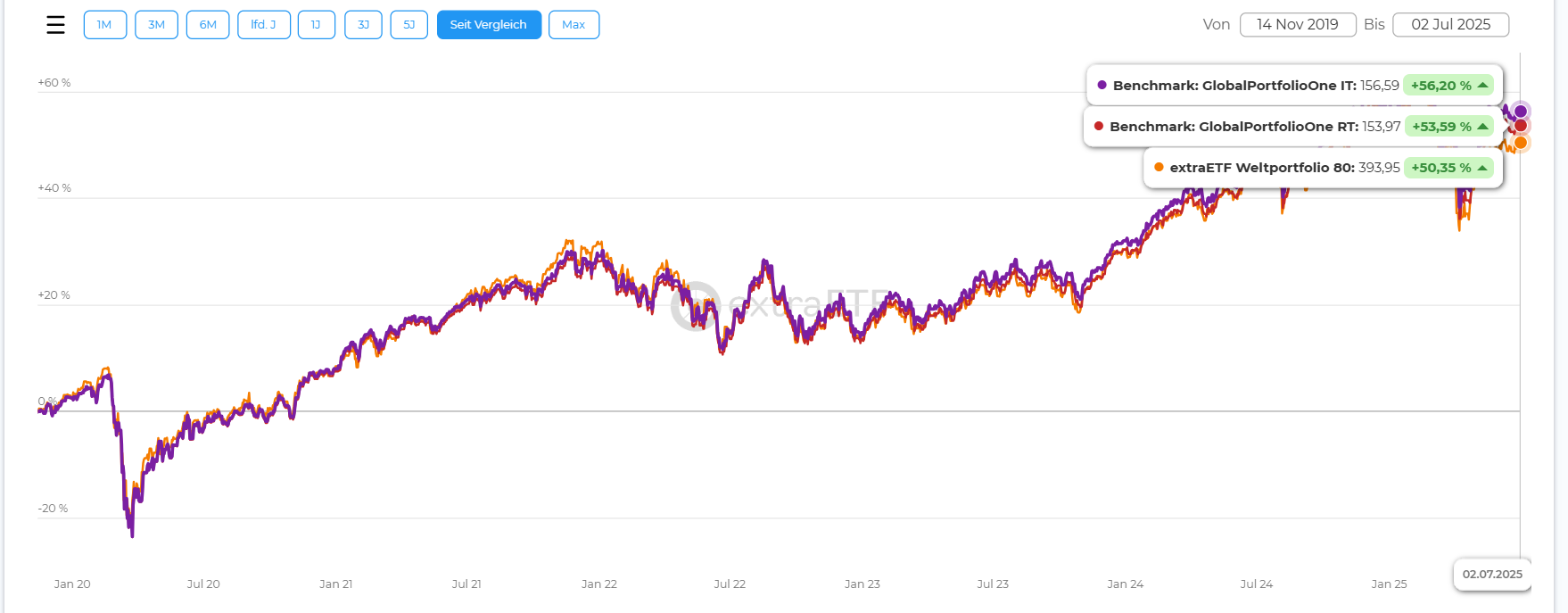This screenshot has width=1568, height=613.
Task: Click orange dot in Weltportfolio 80 tooltip
Action: coord(1159,168)
